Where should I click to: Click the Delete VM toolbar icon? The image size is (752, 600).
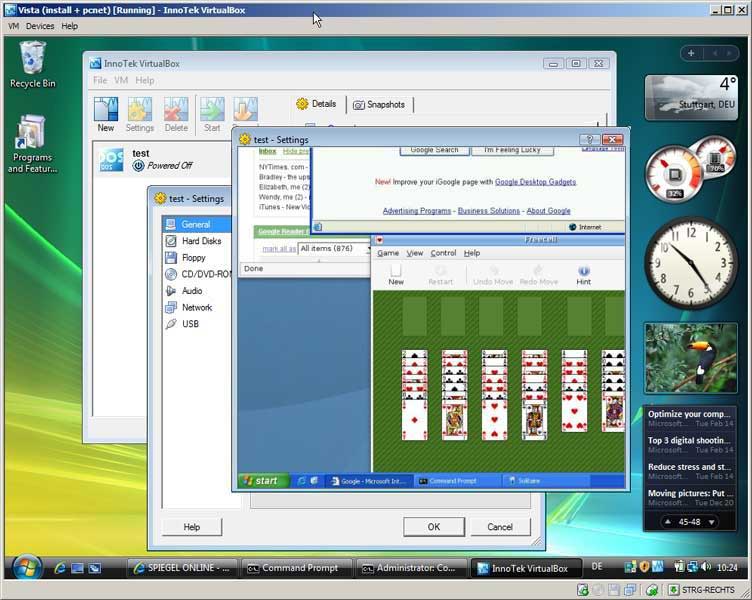coord(176,114)
